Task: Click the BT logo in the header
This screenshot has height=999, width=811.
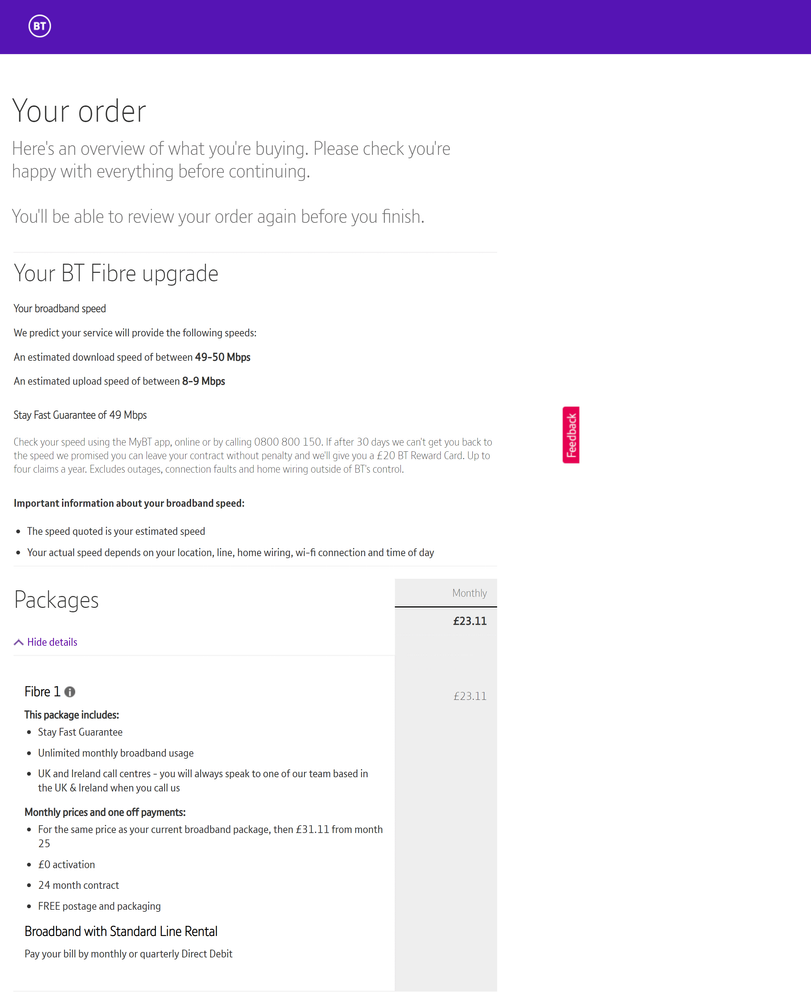Action: (x=39, y=27)
